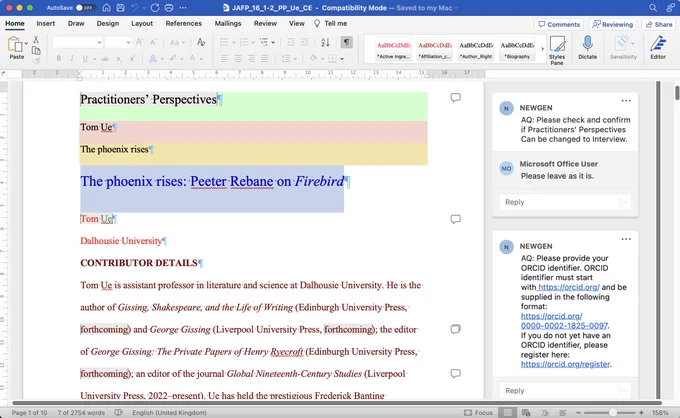
Task: Expand the styles gallery arrow
Action: tap(542, 49)
